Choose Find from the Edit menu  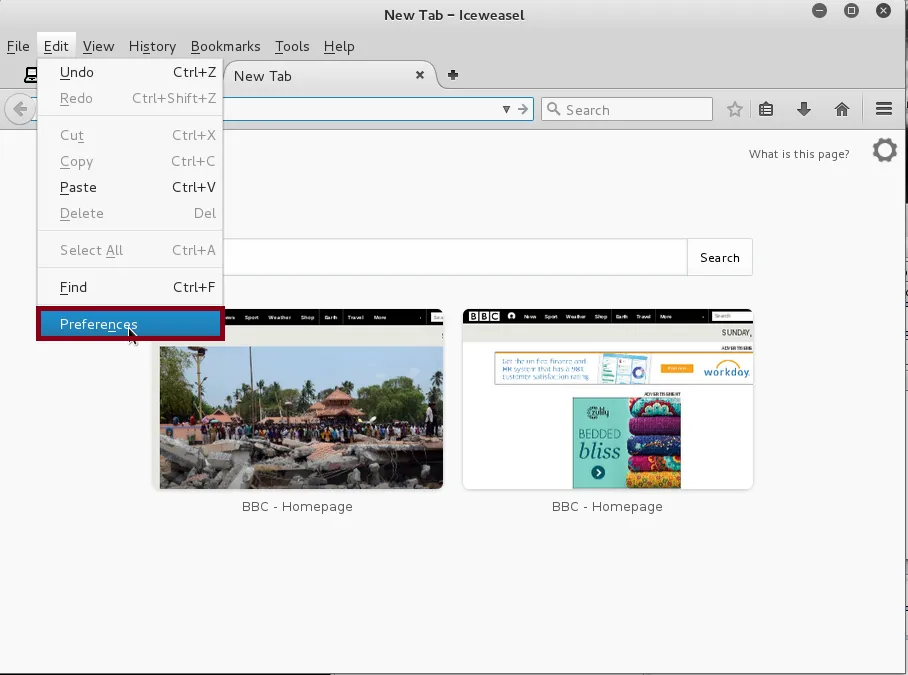[130, 287]
